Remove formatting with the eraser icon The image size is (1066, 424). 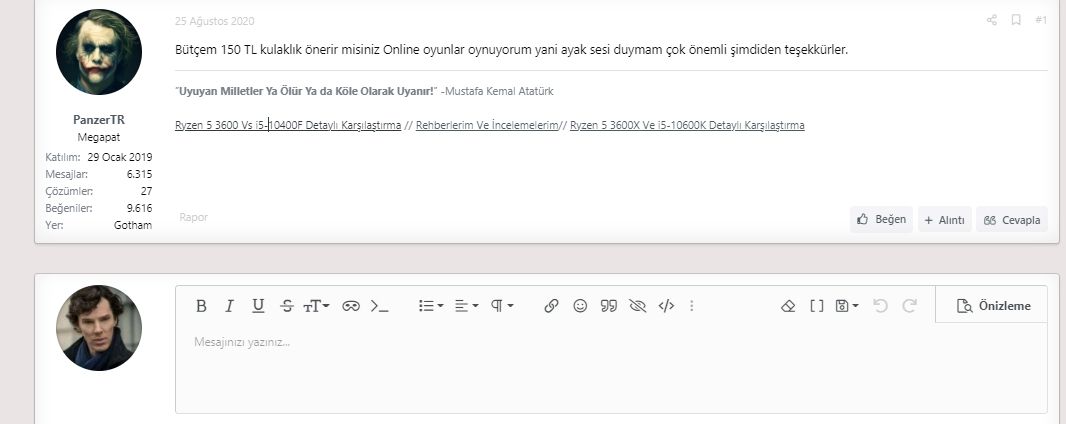(x=788, y=306)
